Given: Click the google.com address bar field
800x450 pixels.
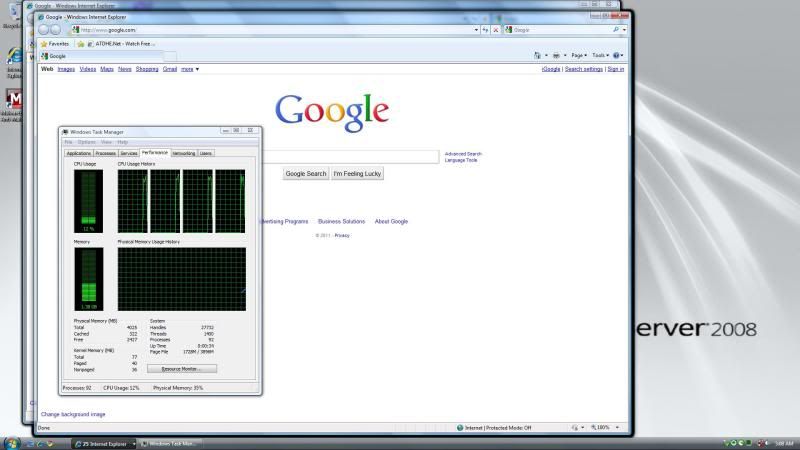Looking at the screenshot, I should pos(272,30).
